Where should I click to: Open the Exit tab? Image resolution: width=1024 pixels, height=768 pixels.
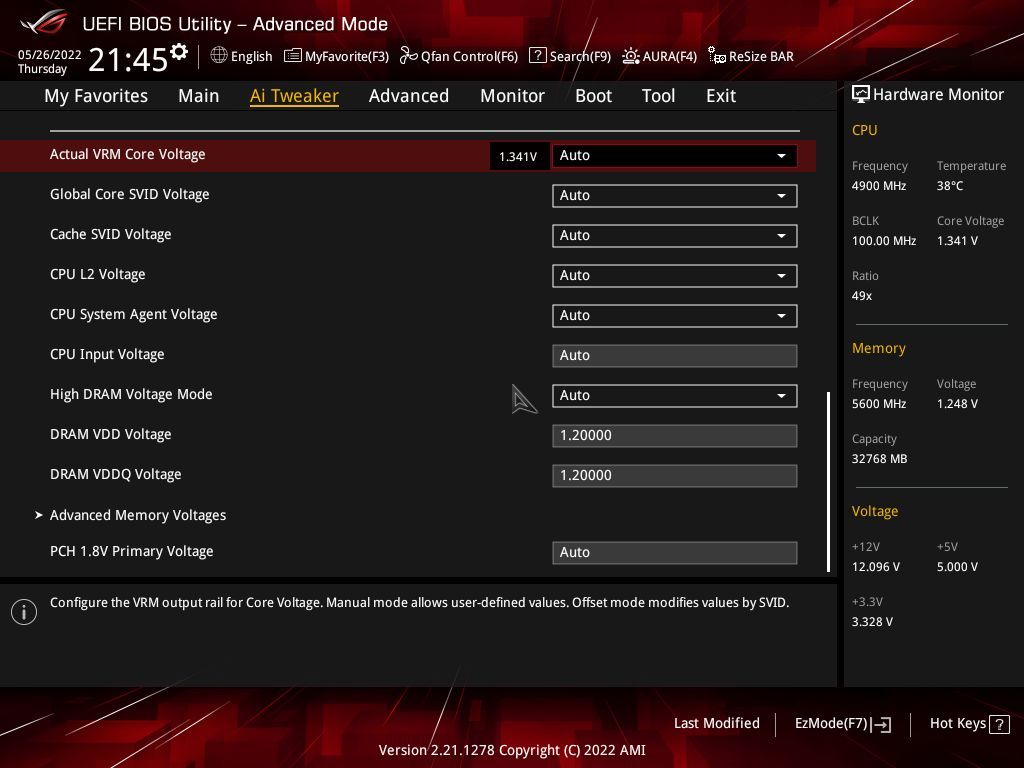pos(721,96)
